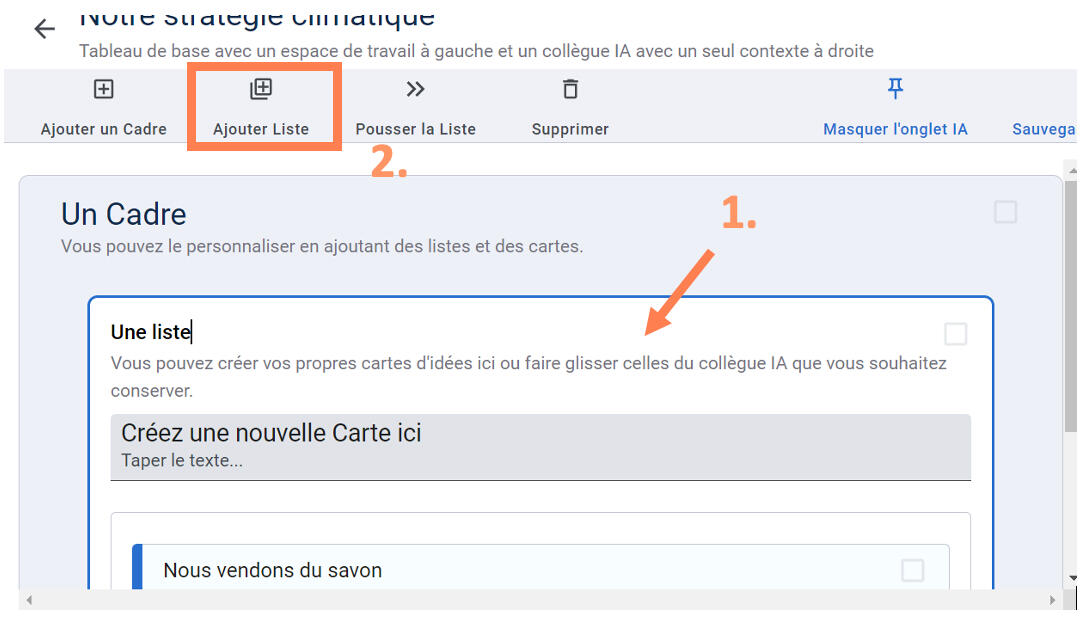Image resolution: width=1092 pixels, height=626 pixels.
Task: Click the Ajouter un Cadre plus icon
Action: tap(103, 89)
